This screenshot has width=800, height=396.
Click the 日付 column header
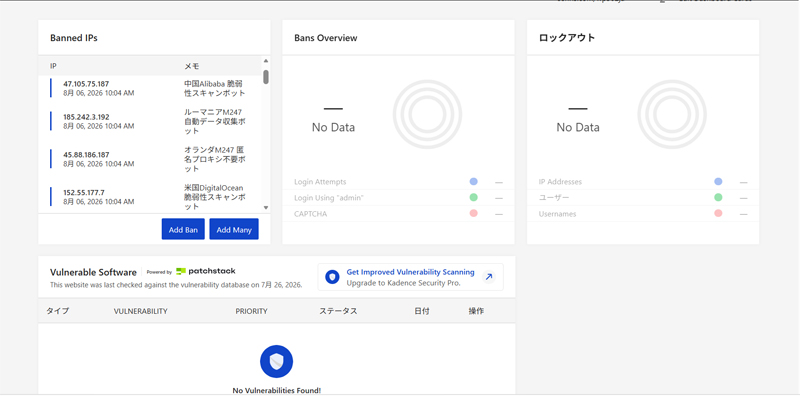coord(421,311)
